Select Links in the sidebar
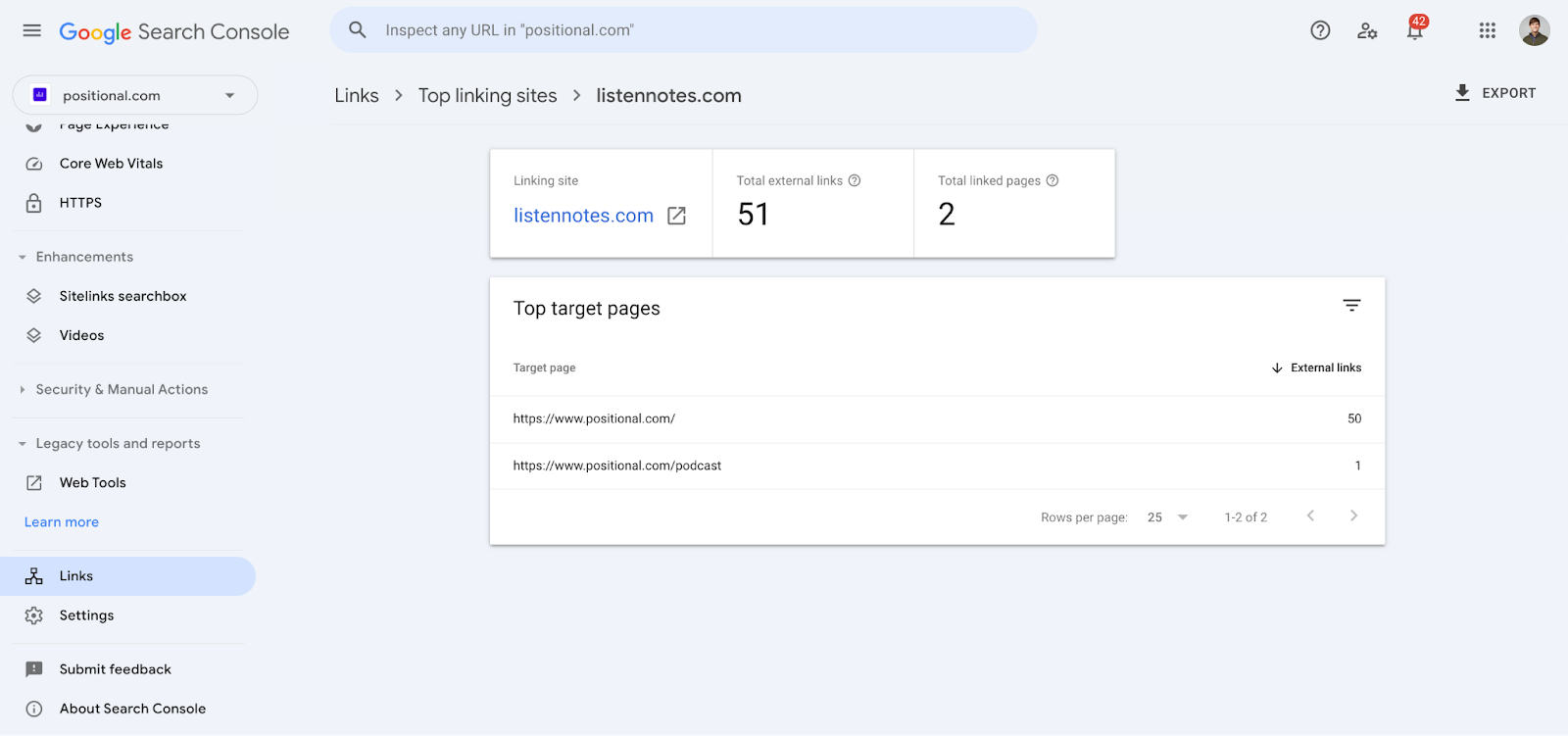1568x736 pixels. pyautogui.click(x=128, y=576)
